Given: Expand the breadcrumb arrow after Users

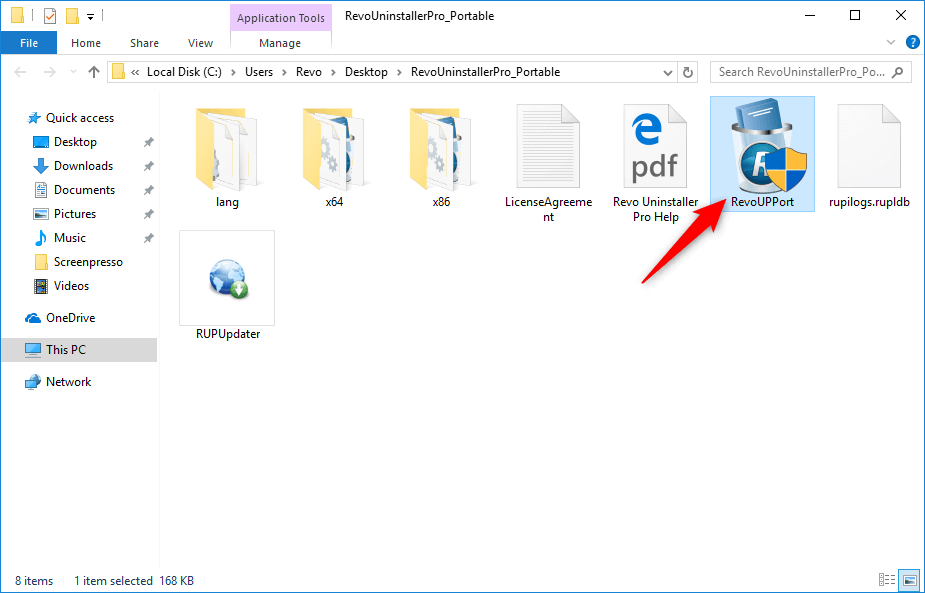Looking at the screenshot, I should (284, 73).
